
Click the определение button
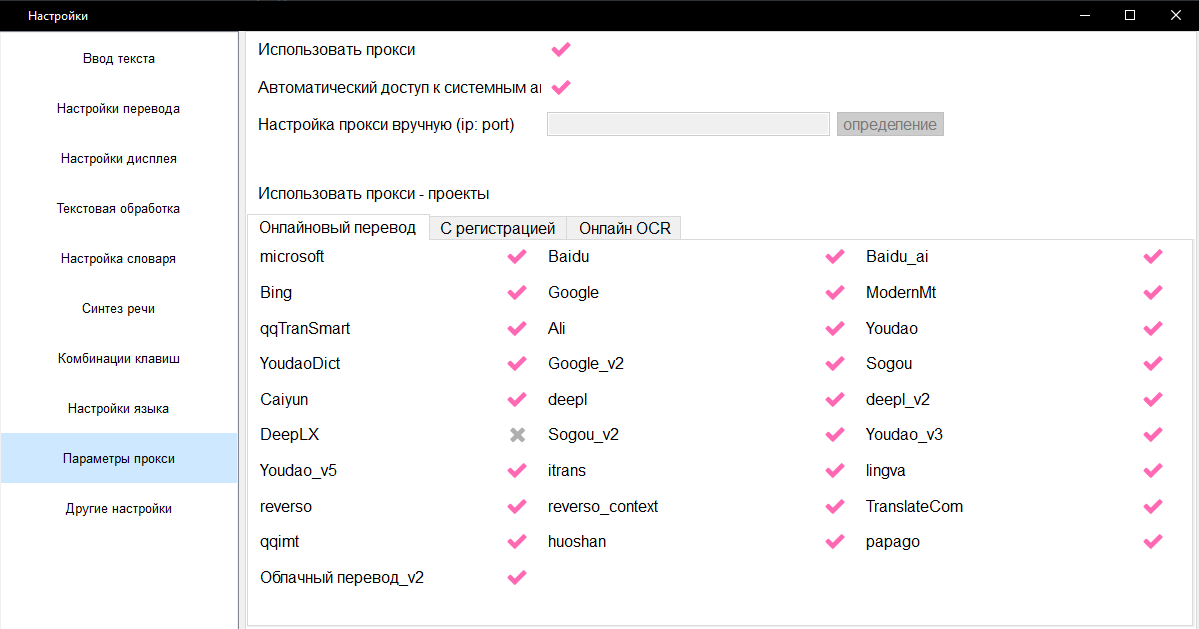tap(890, 124)
